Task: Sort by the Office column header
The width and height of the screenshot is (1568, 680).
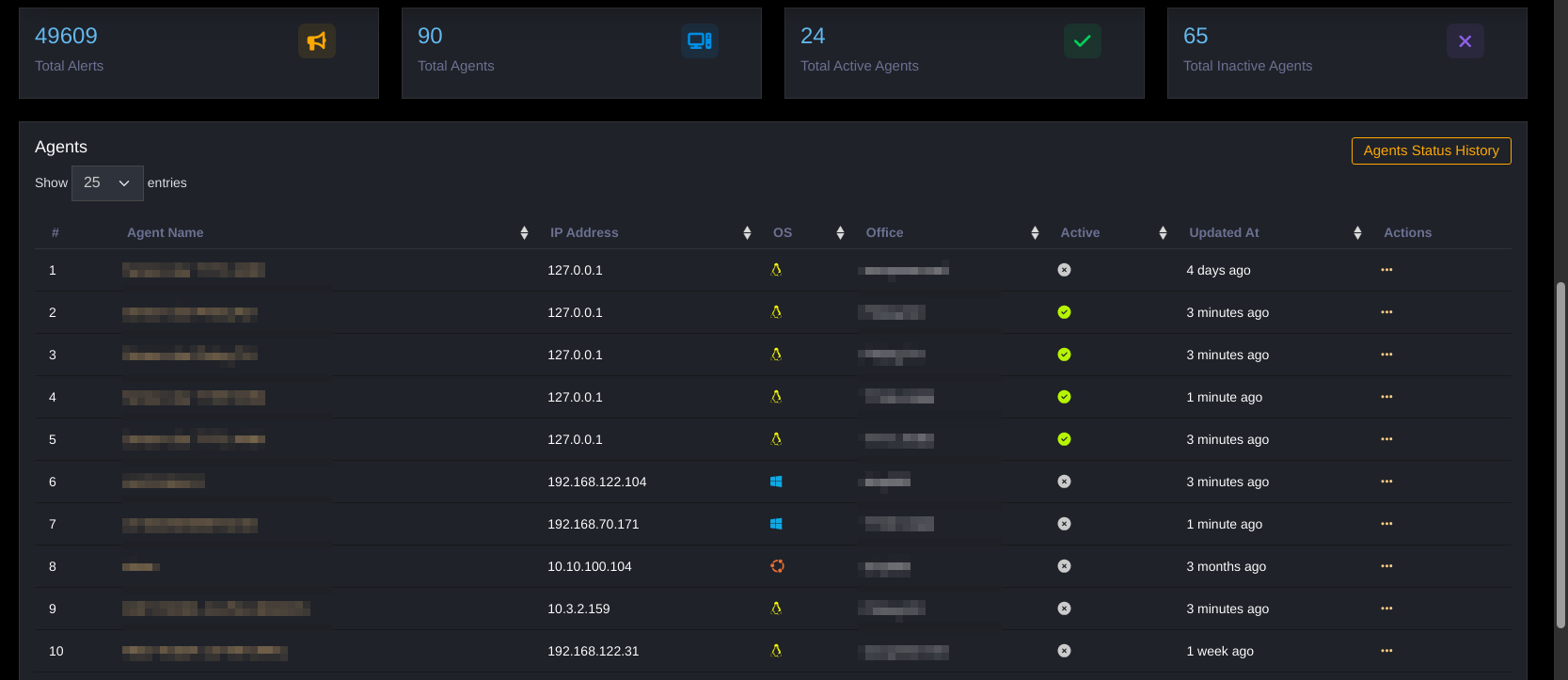Action: 884,232
